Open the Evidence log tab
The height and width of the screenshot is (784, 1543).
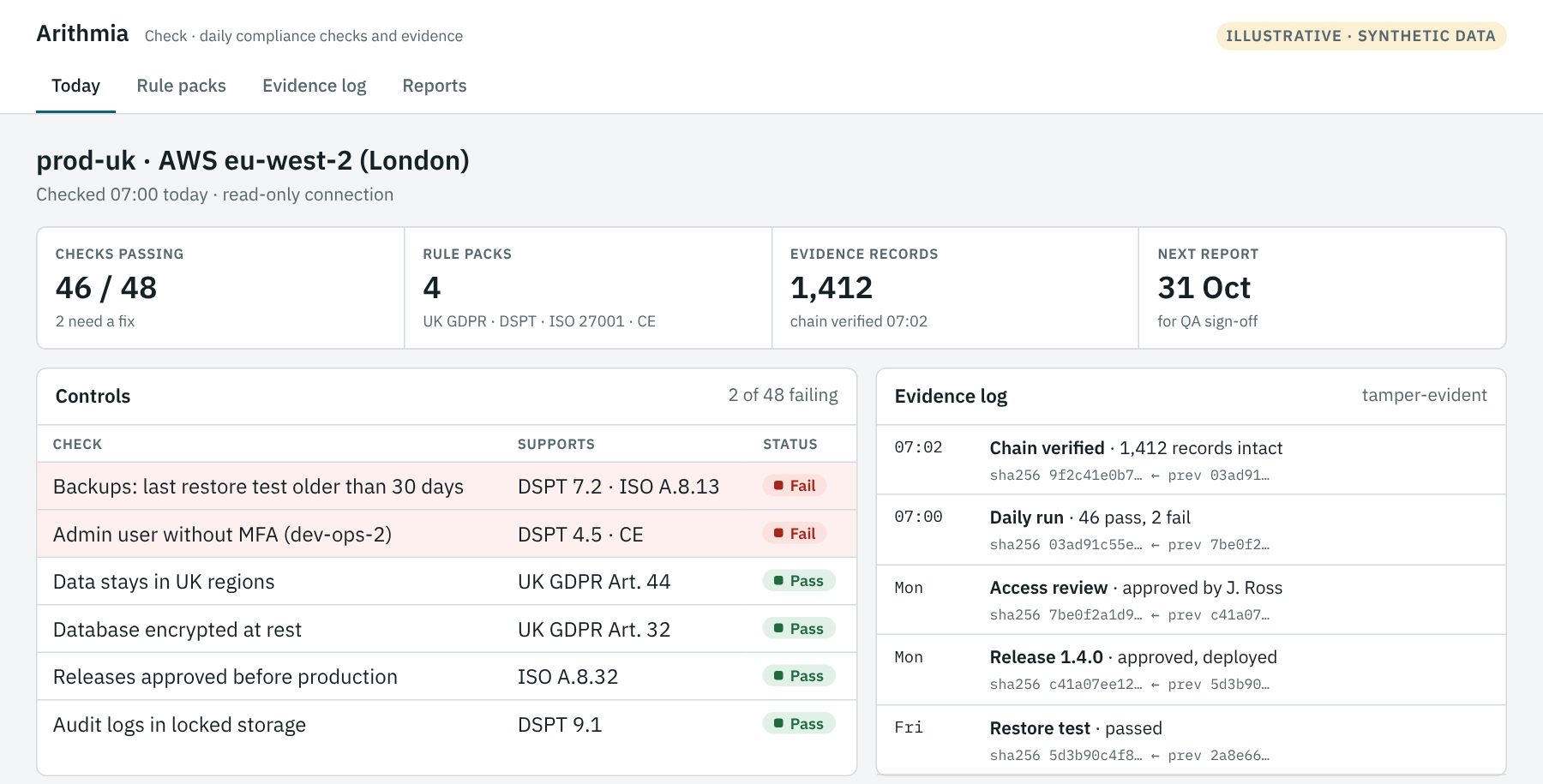coord(314,86)
